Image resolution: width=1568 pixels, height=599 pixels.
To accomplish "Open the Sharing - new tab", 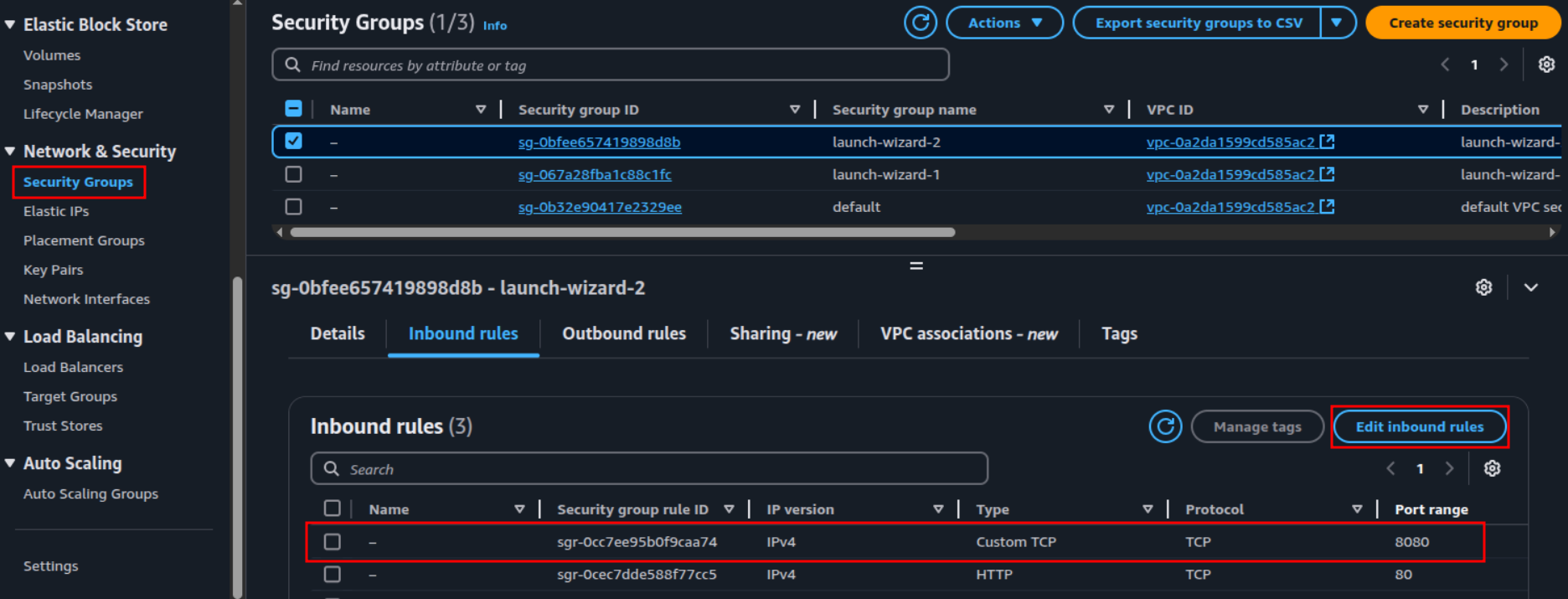I will (783, 333).
